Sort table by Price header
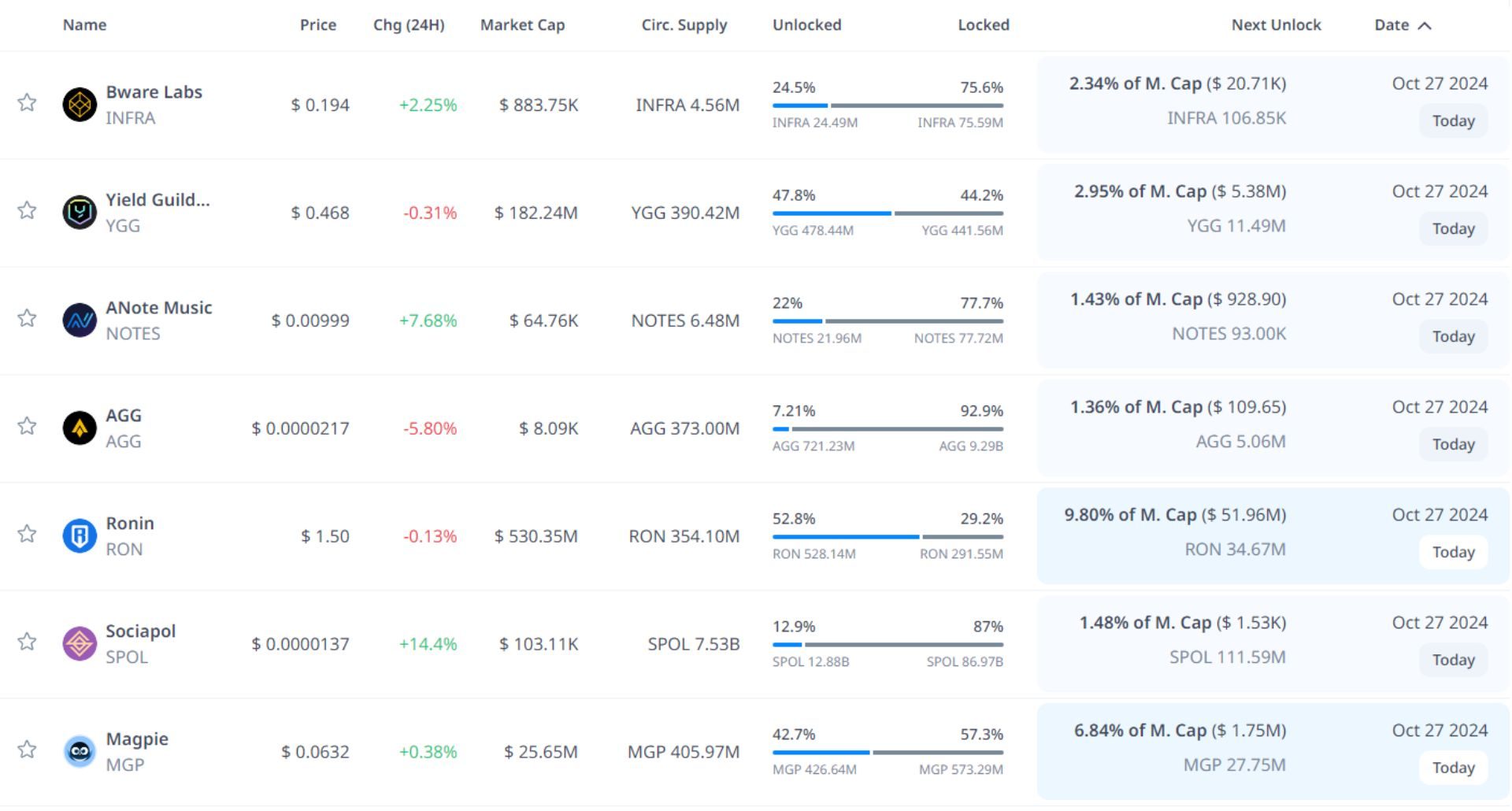1512x811 pixels. (317, 25)
